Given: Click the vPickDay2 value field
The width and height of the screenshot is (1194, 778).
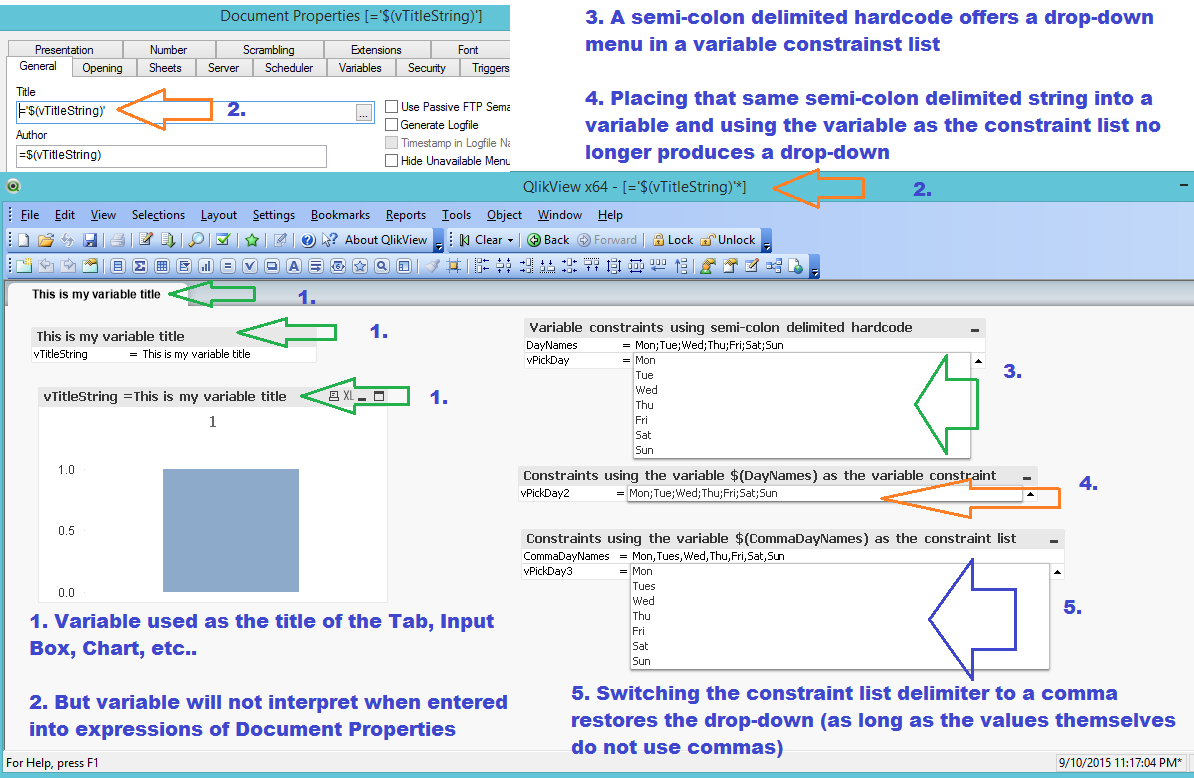Looking at the screenshot, I should pos(825,494).
